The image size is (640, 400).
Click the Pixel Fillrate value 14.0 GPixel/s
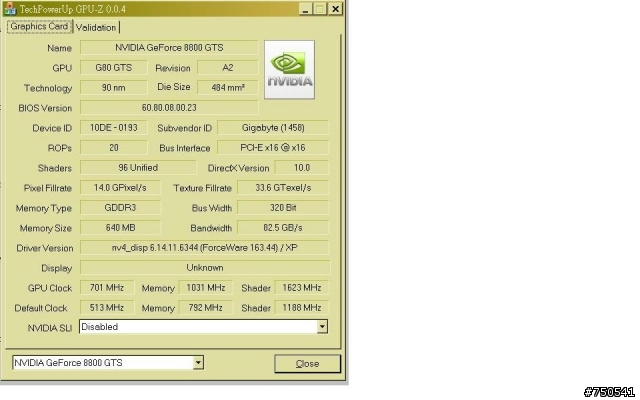[120, 188]
